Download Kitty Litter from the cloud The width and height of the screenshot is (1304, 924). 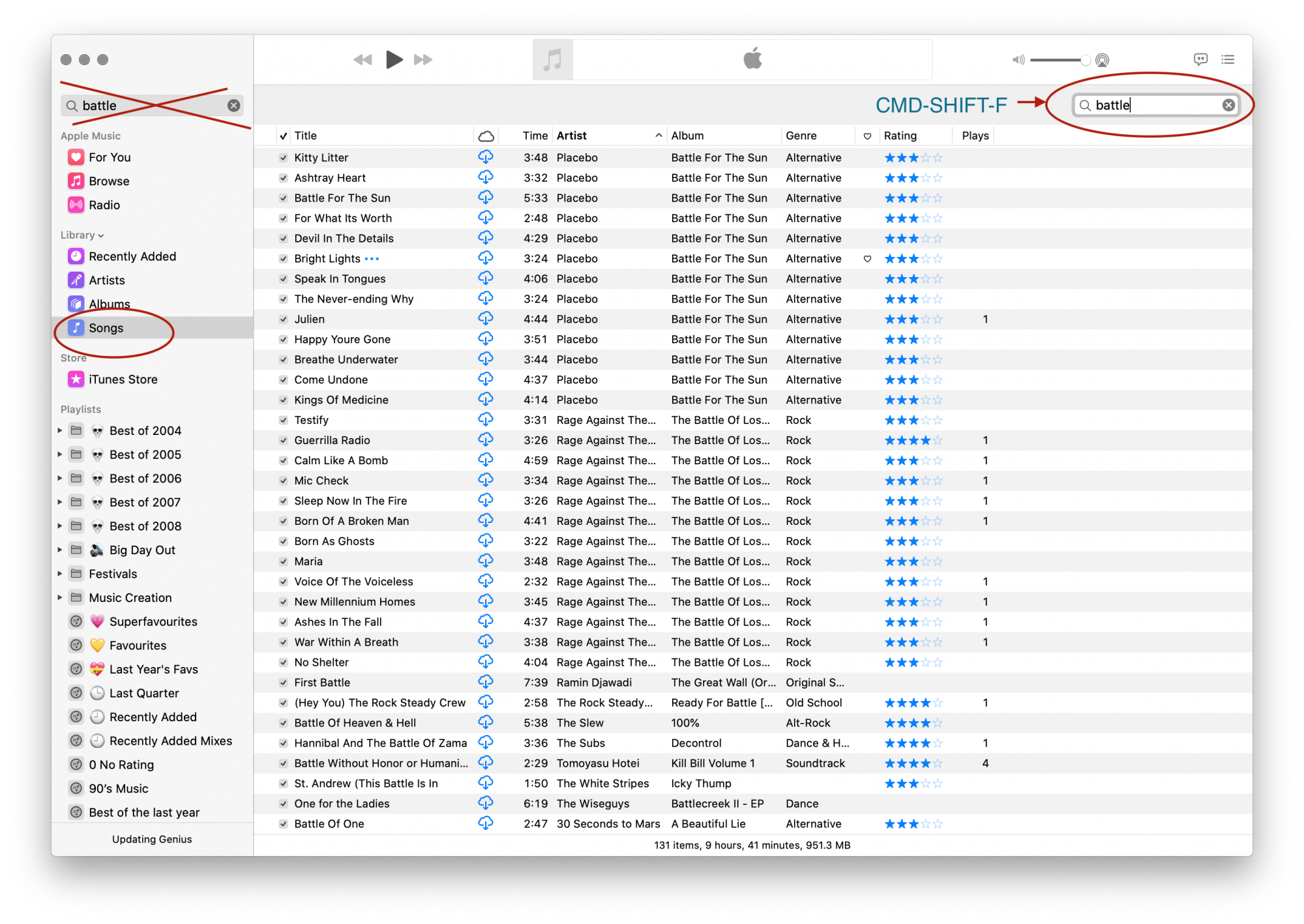click(486, 157)
